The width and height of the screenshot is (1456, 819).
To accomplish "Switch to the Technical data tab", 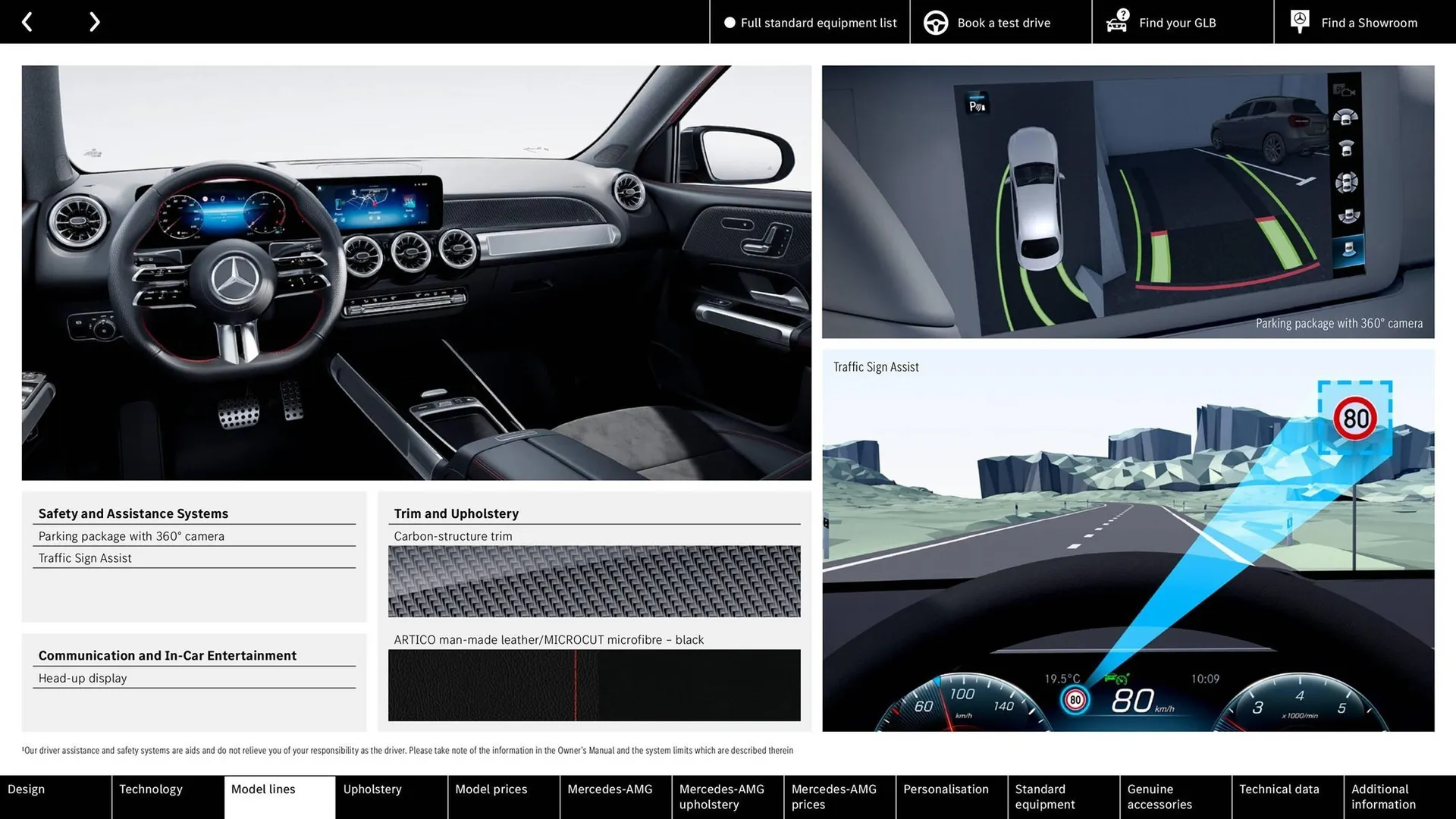I will [1278, 789].
